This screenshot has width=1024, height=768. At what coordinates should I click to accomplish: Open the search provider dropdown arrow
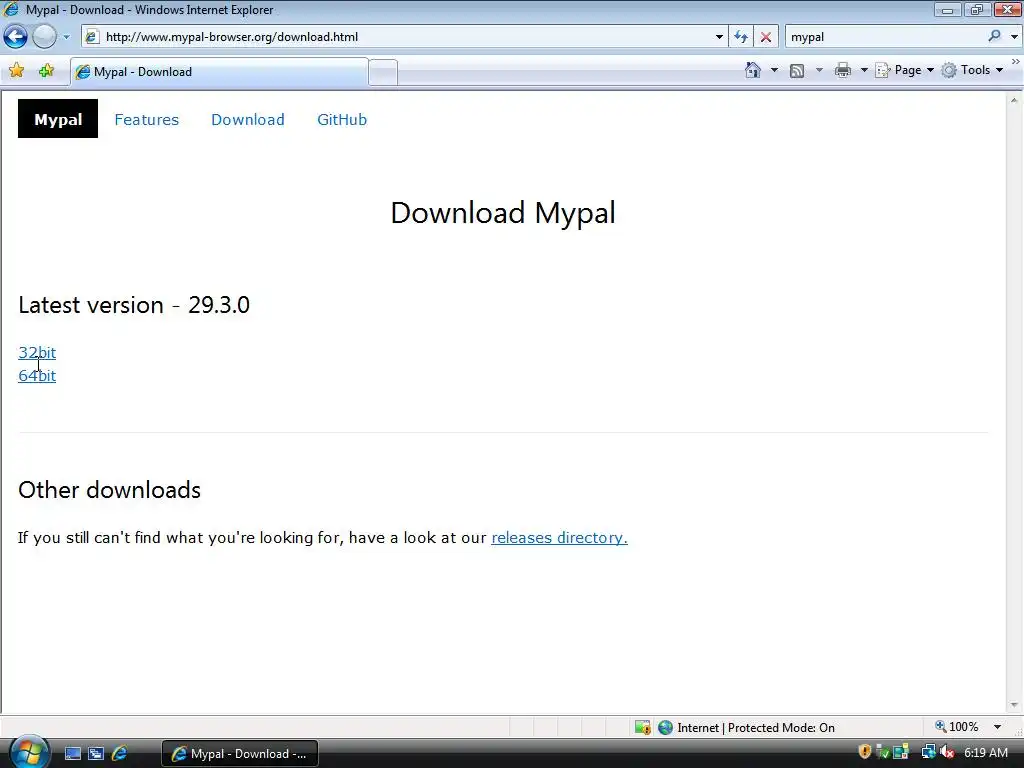[1014, 37]
